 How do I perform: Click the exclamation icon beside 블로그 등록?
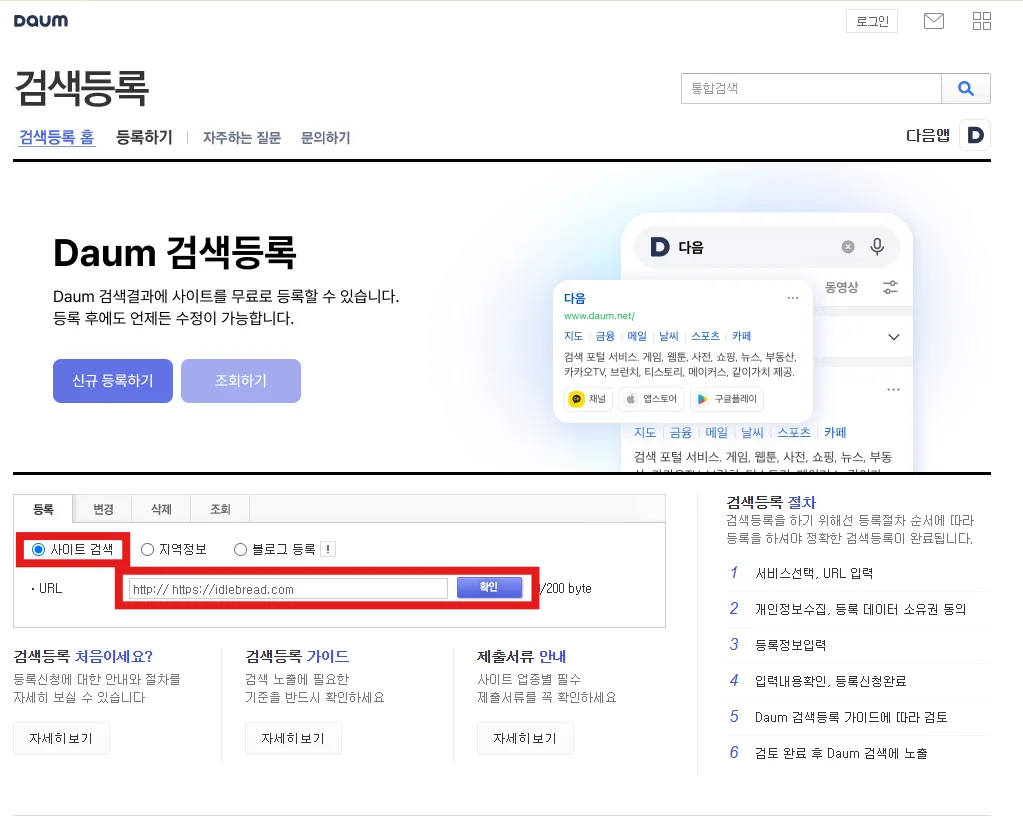tap(328, 549)
